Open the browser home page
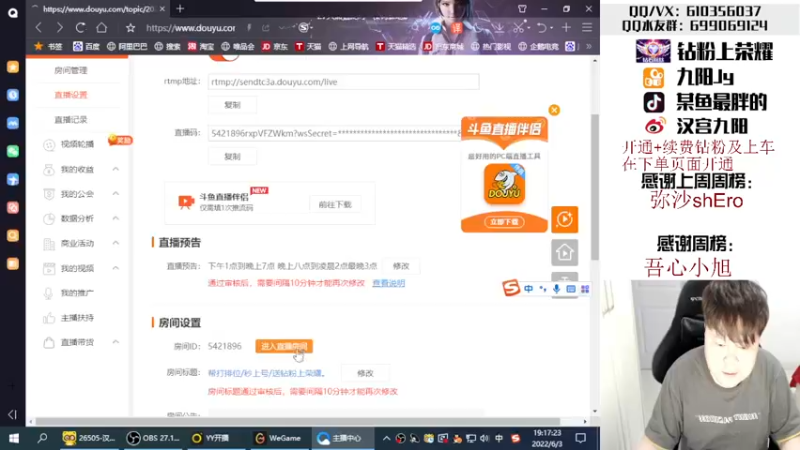 click(x=102, y=28)
